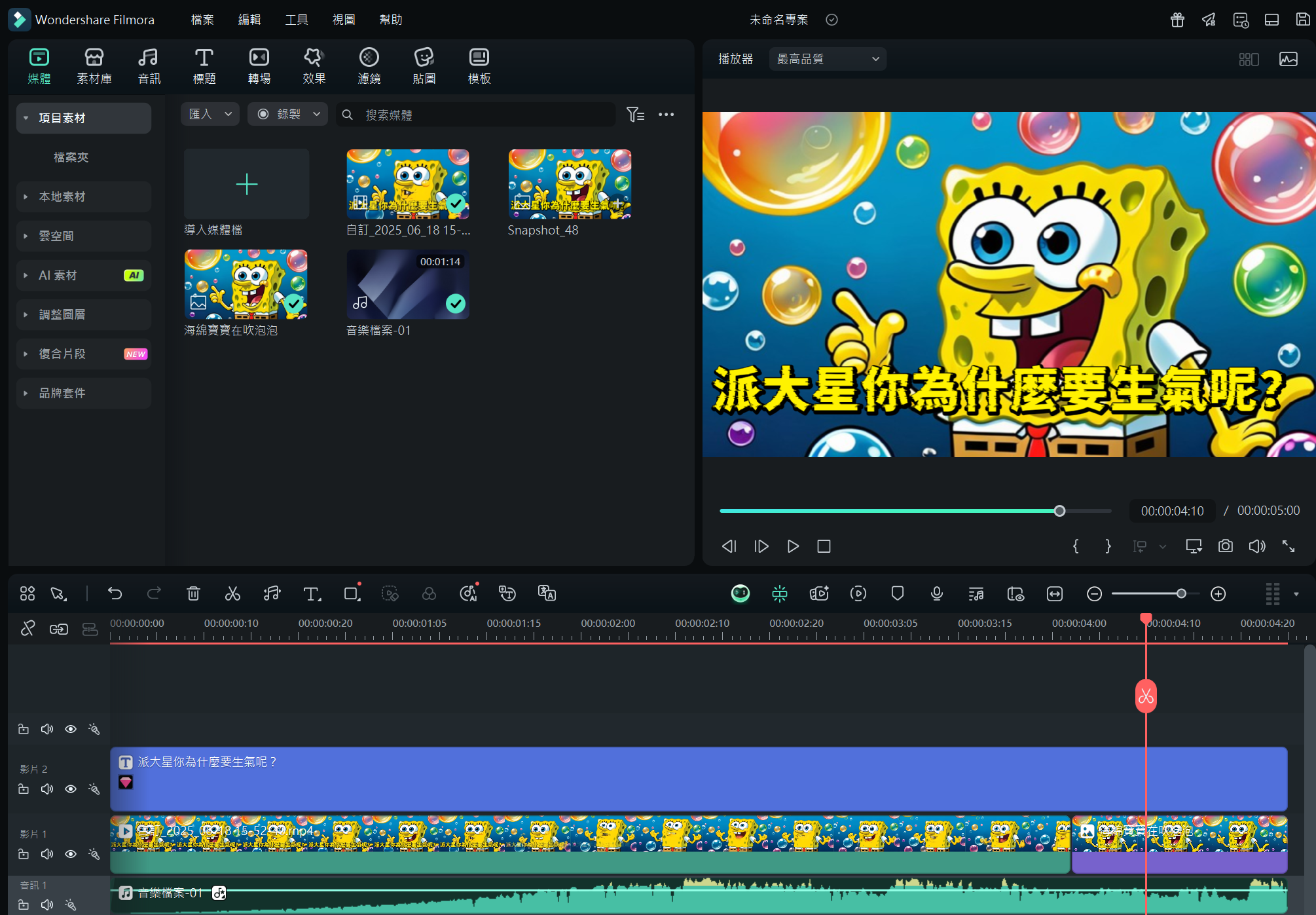The image size is (1316, 915).
Task: Open the filter sort icon in media panel
Action: 635,115
